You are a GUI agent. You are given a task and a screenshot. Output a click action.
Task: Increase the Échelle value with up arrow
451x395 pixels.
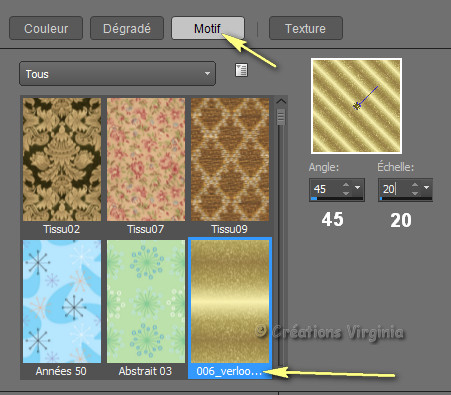(x=415, y=185)
